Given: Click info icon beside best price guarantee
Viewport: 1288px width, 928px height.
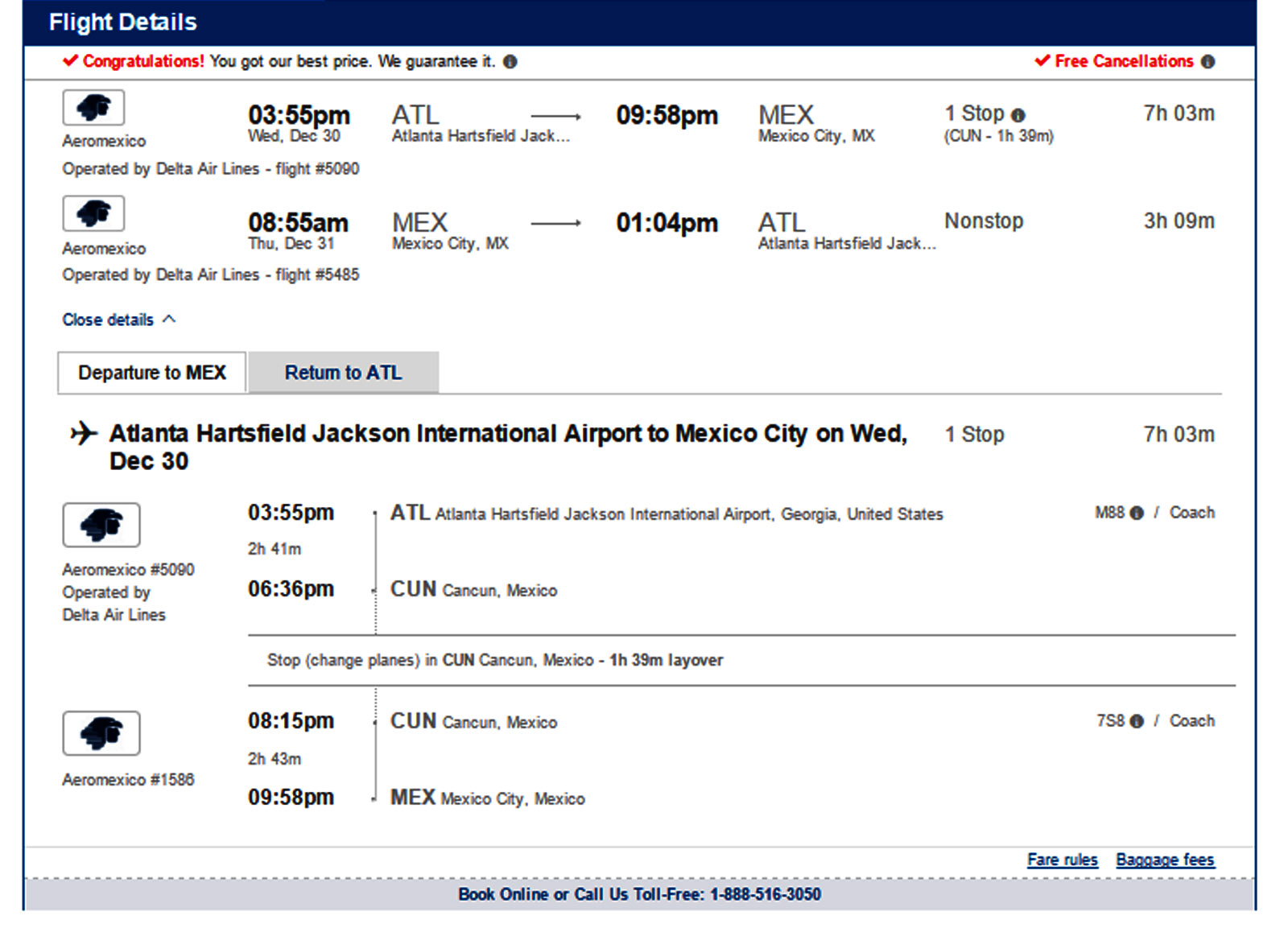Looking at the screenshot, I should 510,62.
